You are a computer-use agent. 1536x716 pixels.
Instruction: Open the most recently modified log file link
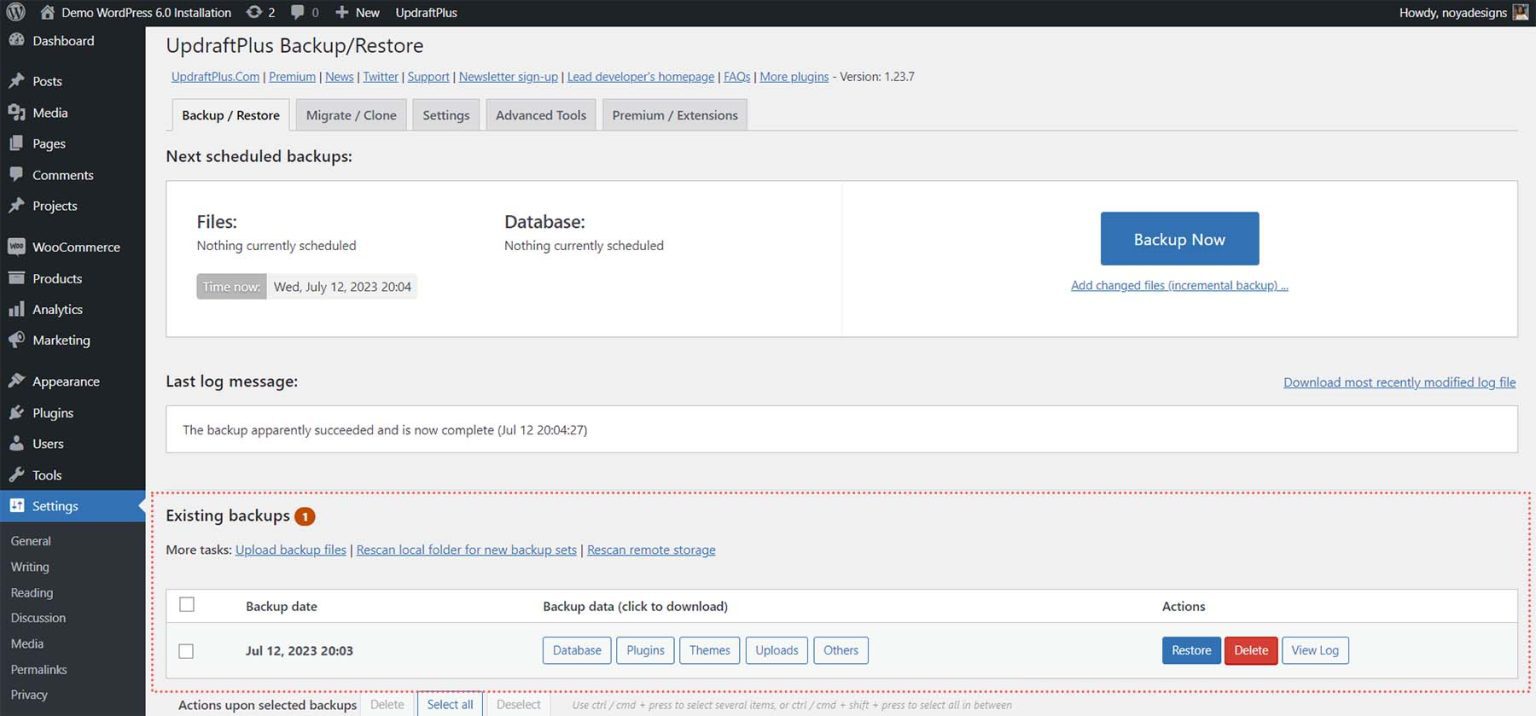(x=1399, y=381)
